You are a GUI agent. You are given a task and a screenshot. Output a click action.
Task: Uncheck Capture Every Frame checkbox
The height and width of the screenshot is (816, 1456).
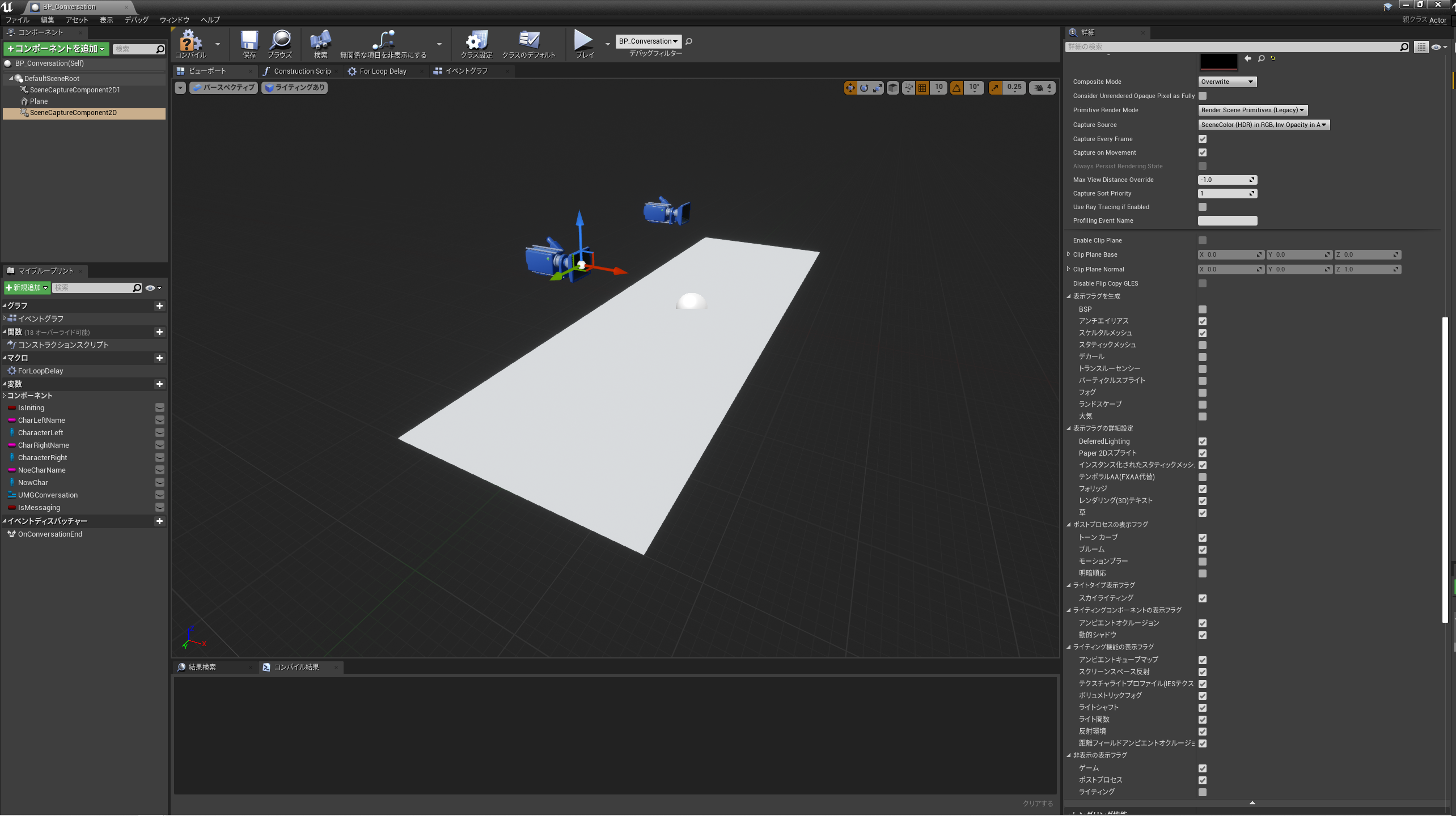[x=1203, y=139]
